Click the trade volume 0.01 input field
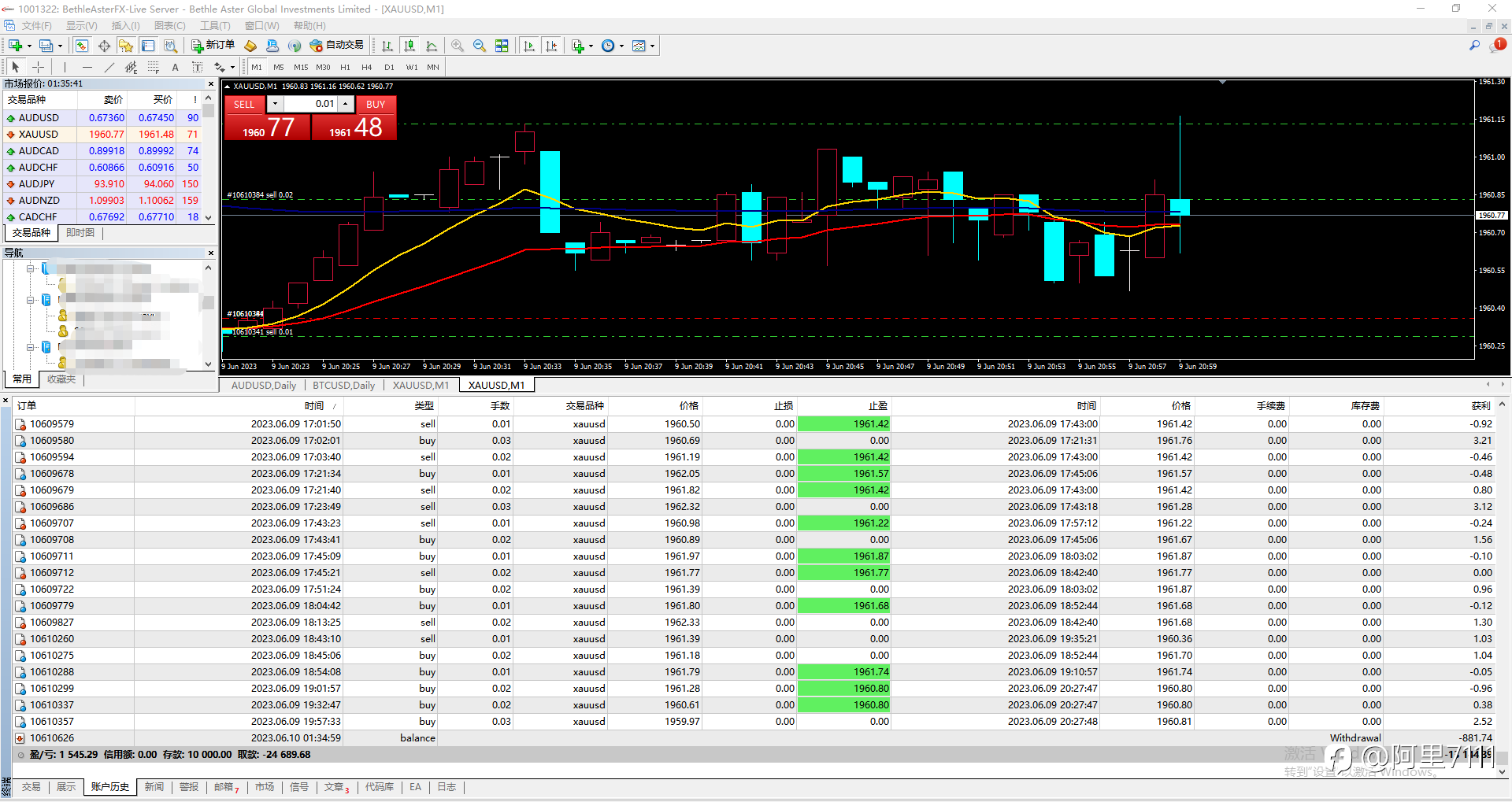This screenshot has width=1512, height=802. click(310, 104)
